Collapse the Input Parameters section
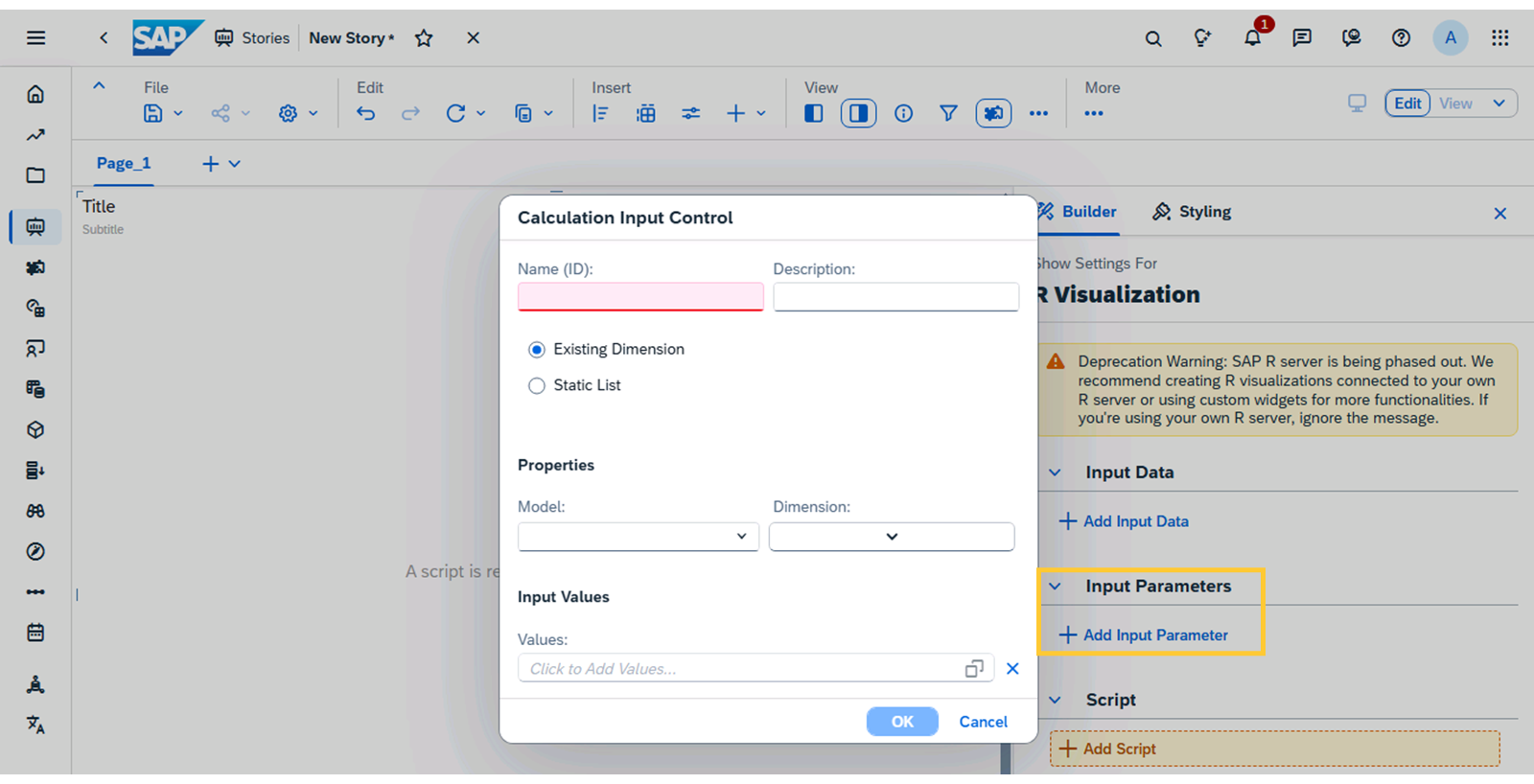The width and height of the screenshot is (1534, 784). pos(1055,587)
